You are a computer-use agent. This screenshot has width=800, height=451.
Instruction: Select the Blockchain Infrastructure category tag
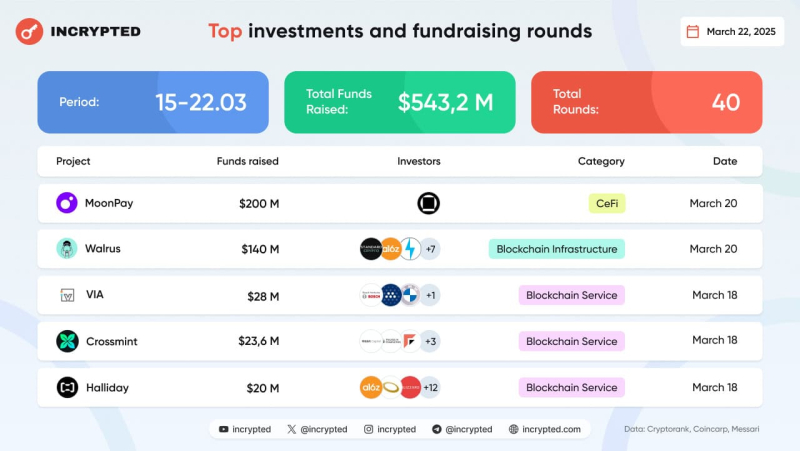click(557, 249)
